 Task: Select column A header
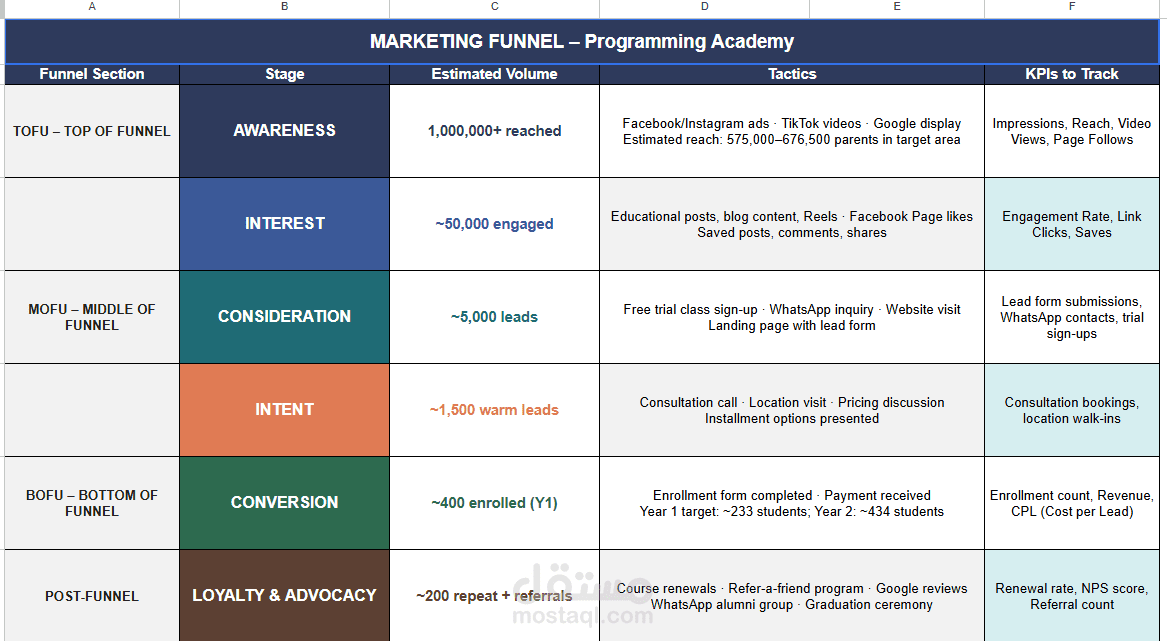point(92,7)
